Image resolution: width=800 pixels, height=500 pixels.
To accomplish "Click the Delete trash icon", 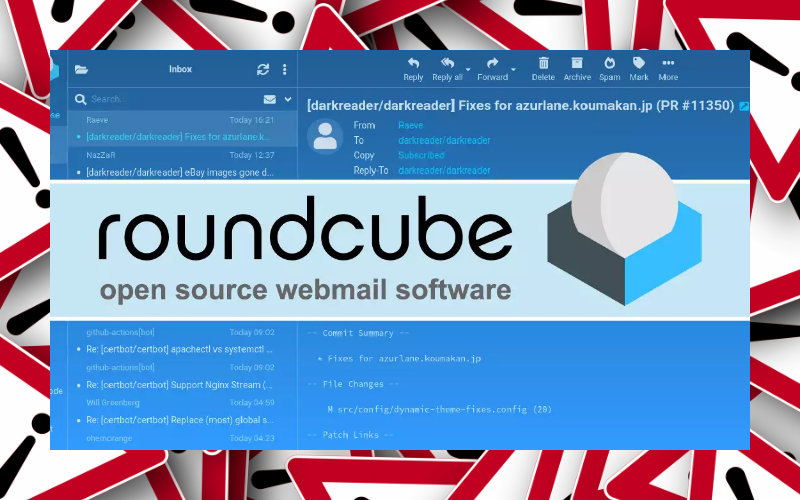I will (543, 63).
